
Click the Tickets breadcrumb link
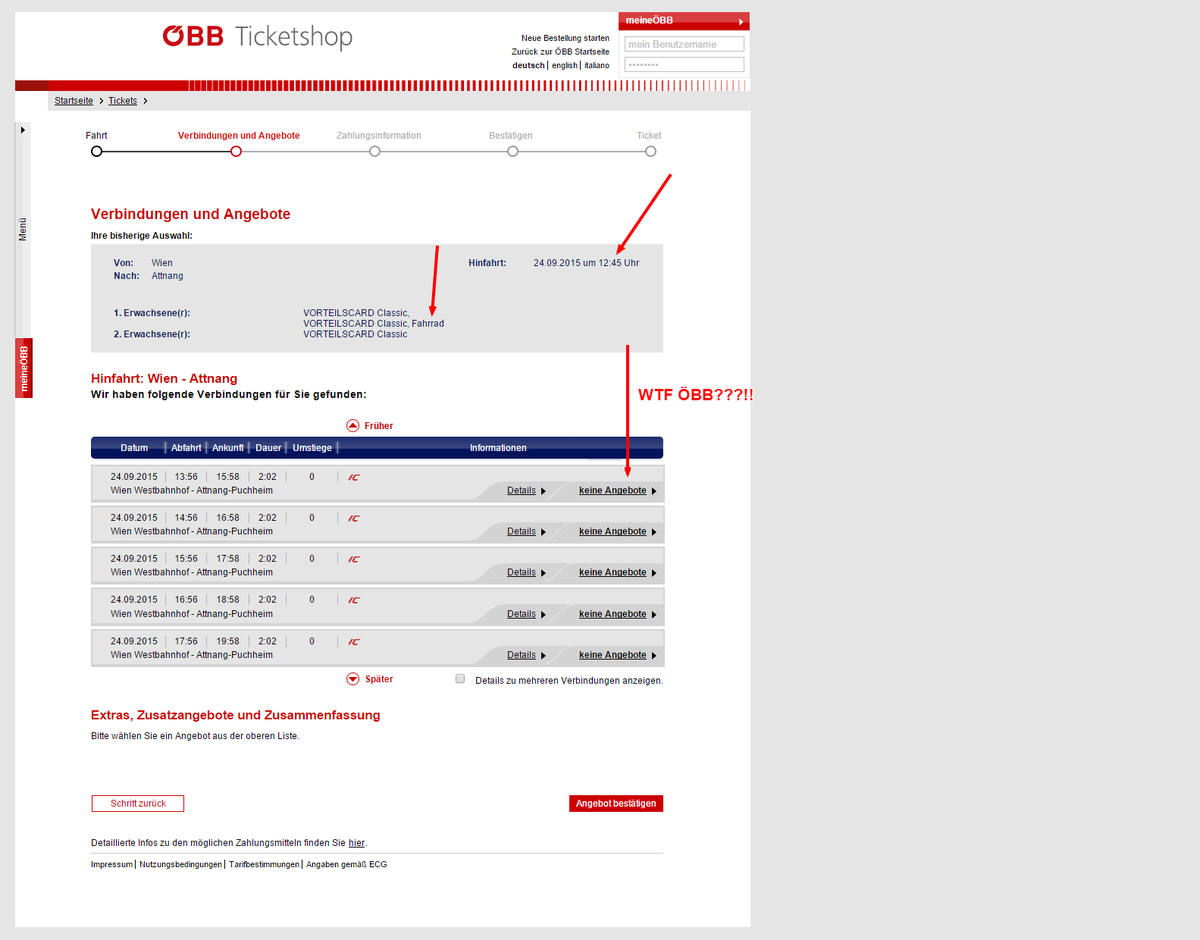123,101
